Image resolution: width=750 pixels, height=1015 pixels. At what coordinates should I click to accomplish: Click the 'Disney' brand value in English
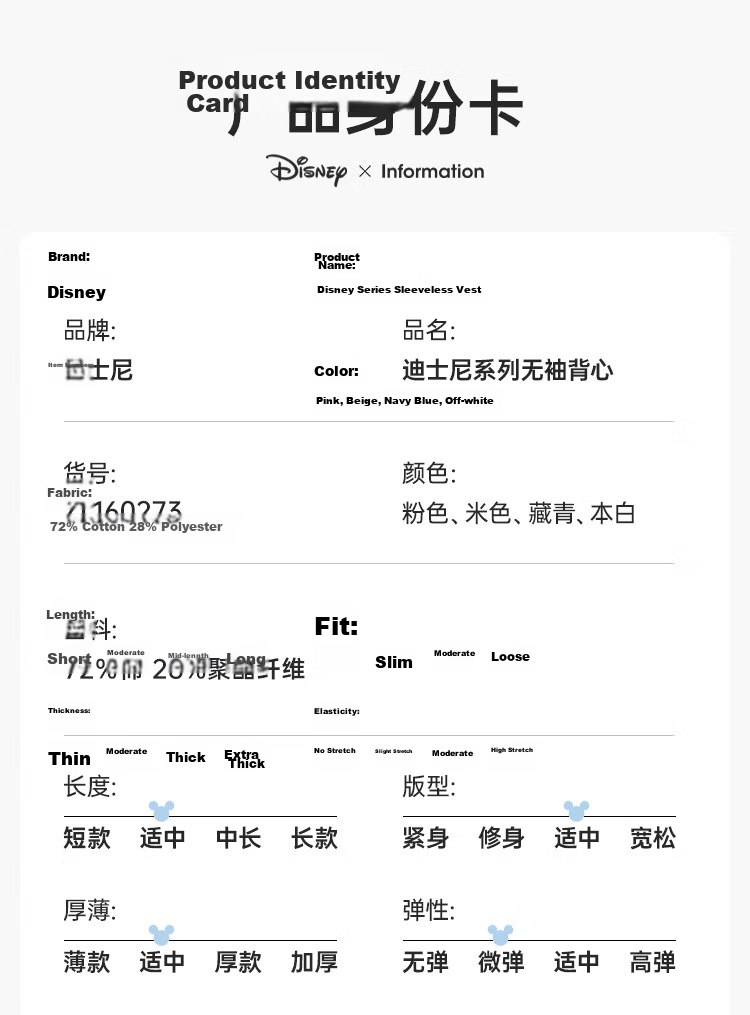click(76, 293)
